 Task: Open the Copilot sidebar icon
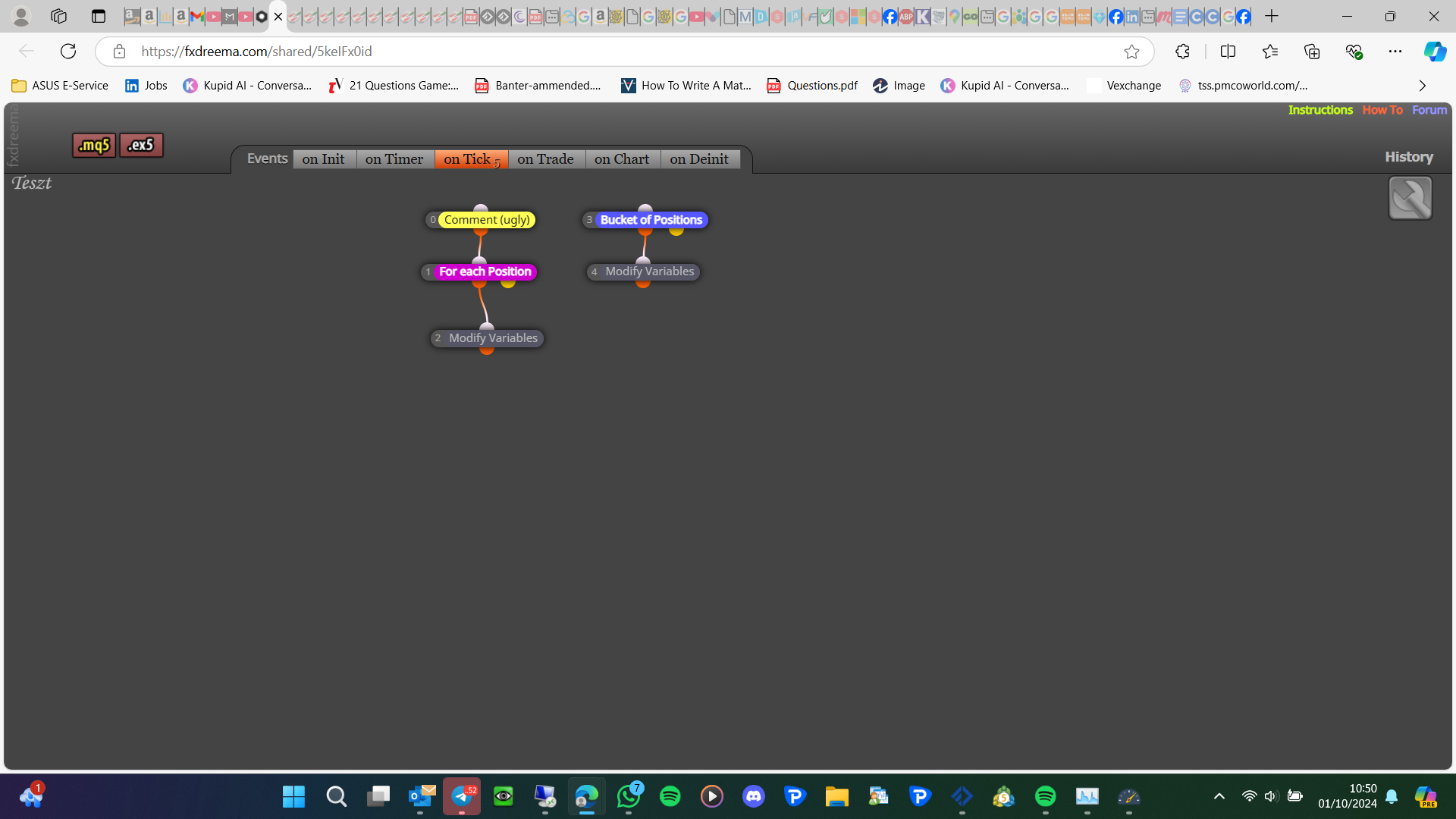1434,52
